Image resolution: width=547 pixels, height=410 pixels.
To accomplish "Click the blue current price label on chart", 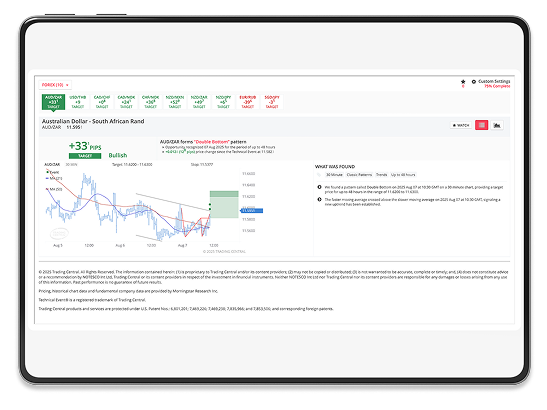I will point(252,210).
